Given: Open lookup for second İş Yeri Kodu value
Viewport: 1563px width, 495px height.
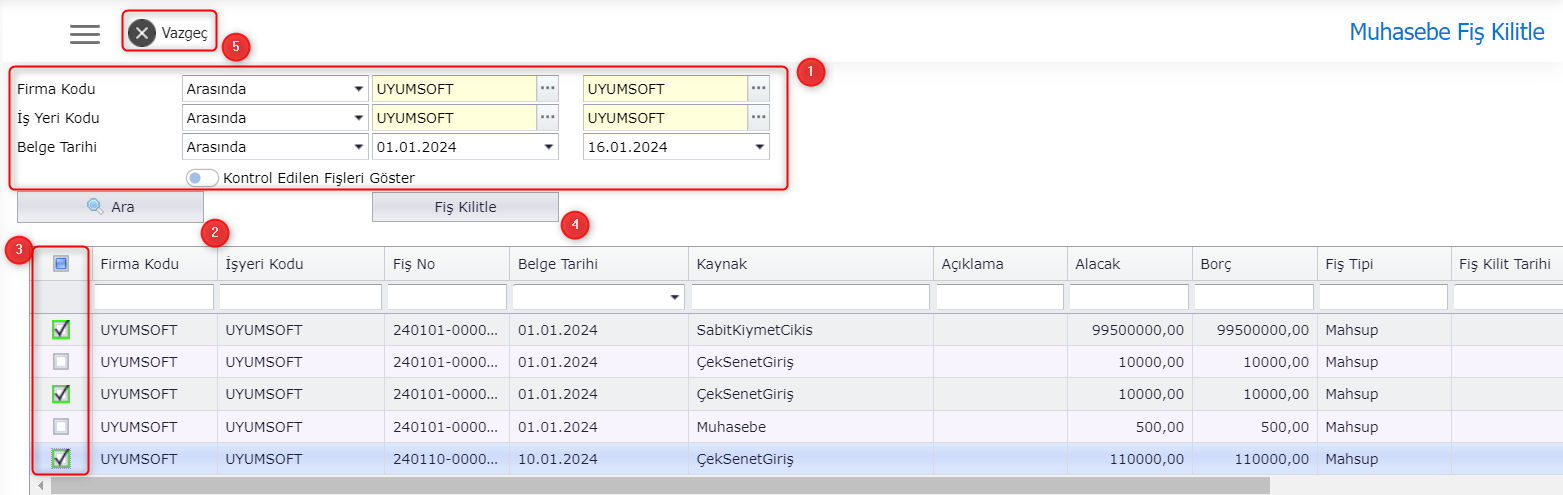Looking at the screenshot, I should (759, 118).
